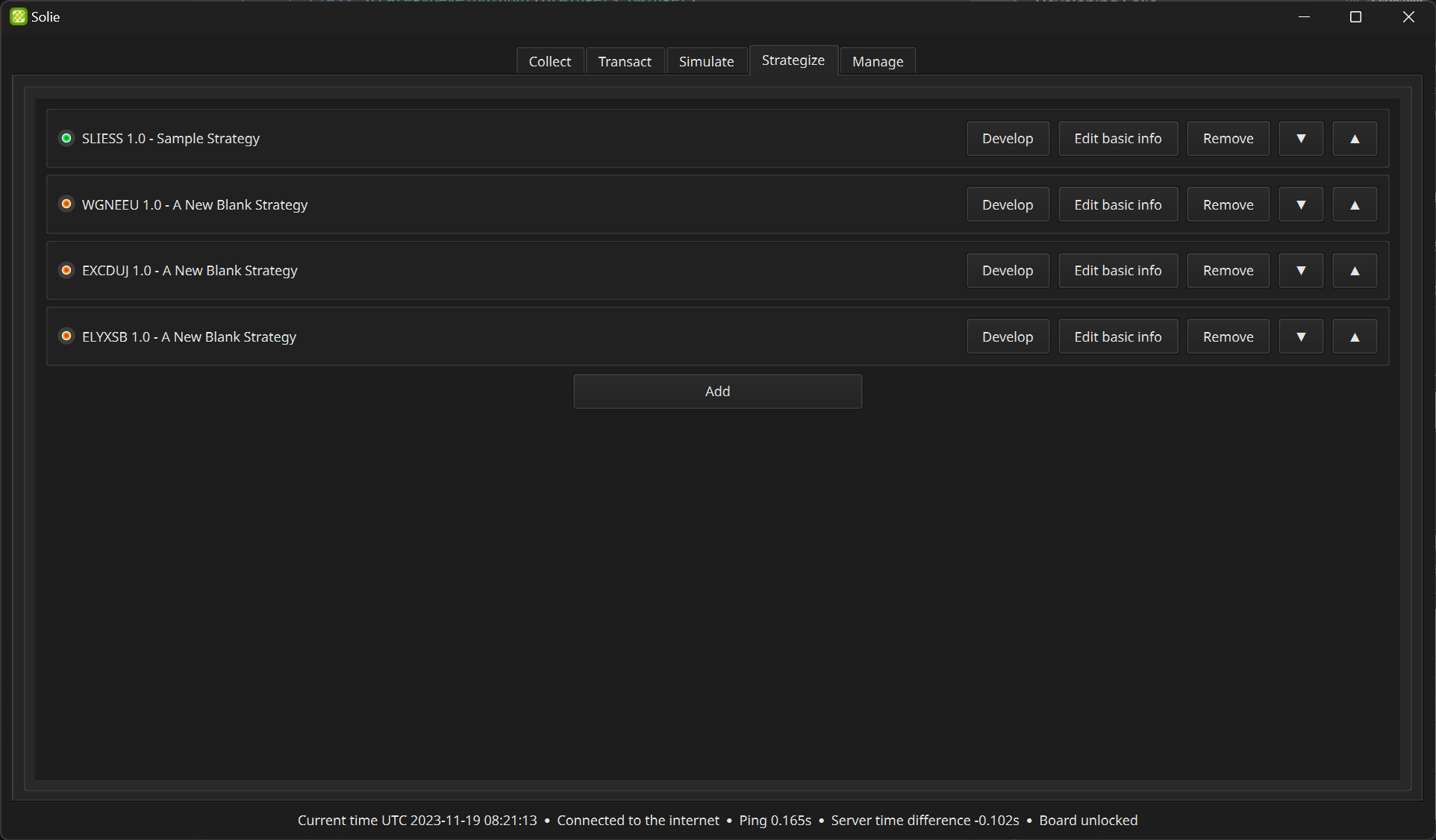Move ELYXSB strategy up with arrow

[x=1355, y=337]
